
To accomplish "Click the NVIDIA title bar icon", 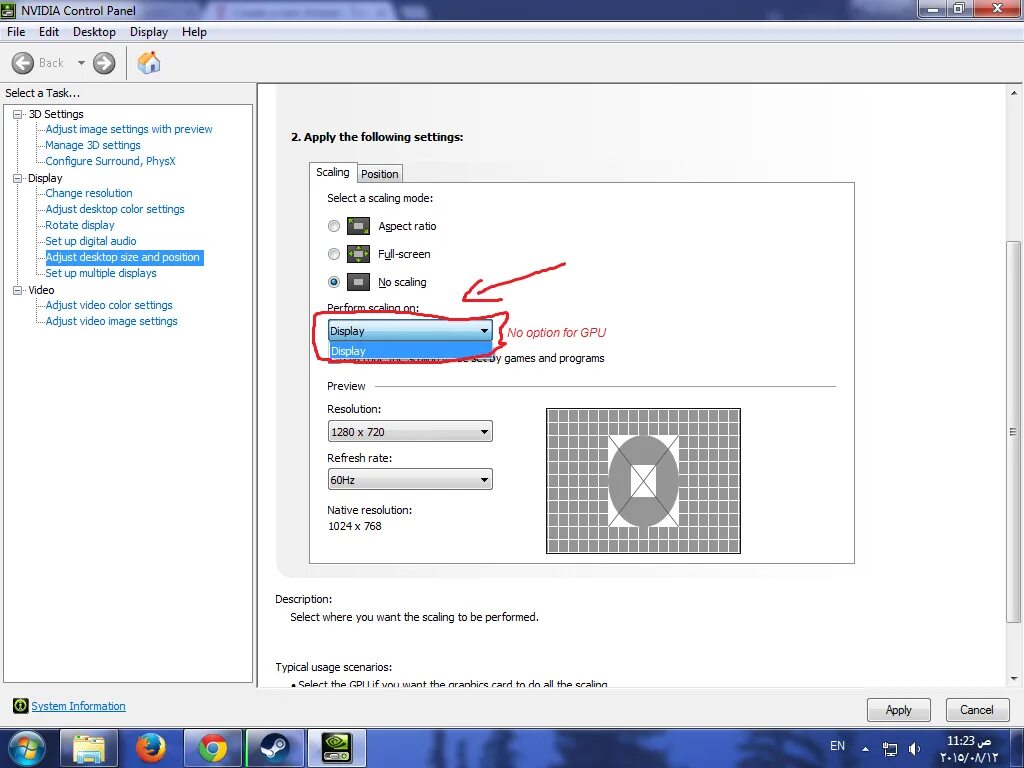I will click(8, 10).
